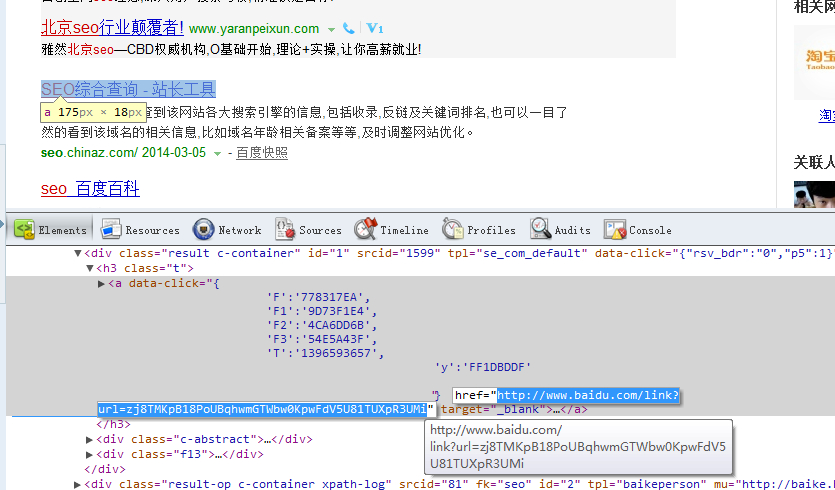Open the SEO综合查询 - 站长工具 link
This screenshot has height=490, width=835.
pos(128,89)
